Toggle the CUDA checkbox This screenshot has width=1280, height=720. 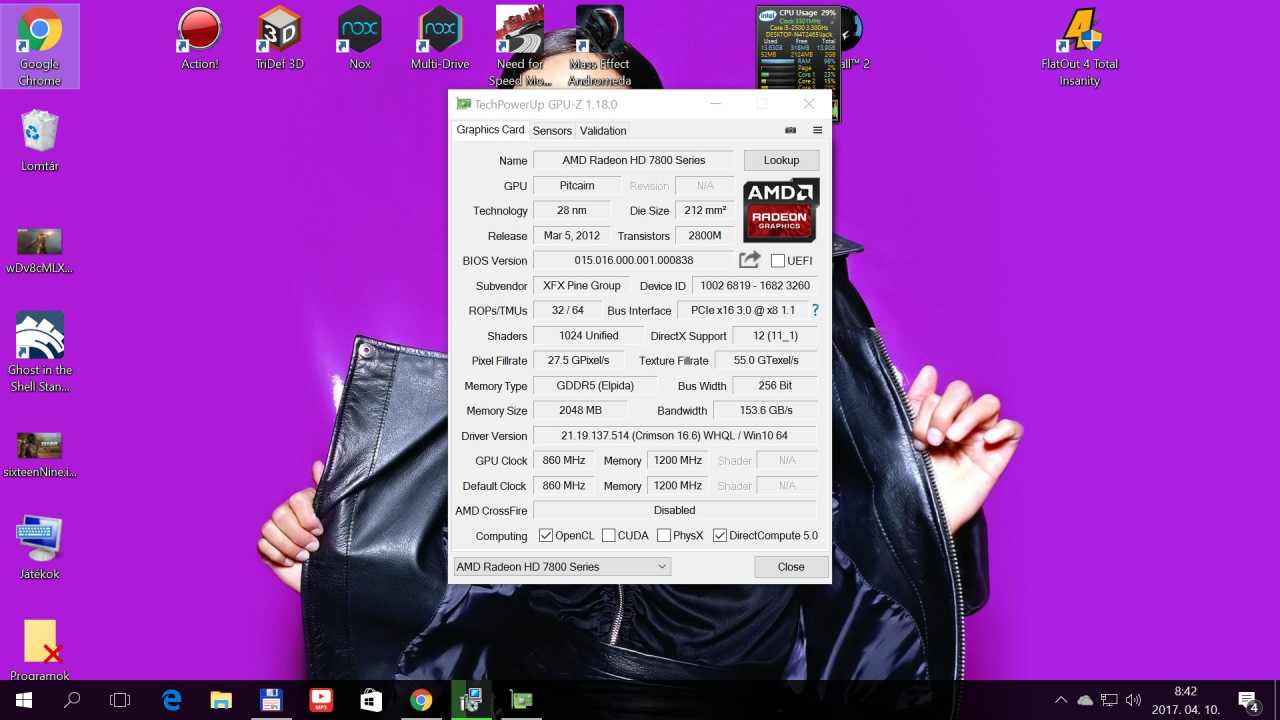pyautogui.click(x=608, y=536)
